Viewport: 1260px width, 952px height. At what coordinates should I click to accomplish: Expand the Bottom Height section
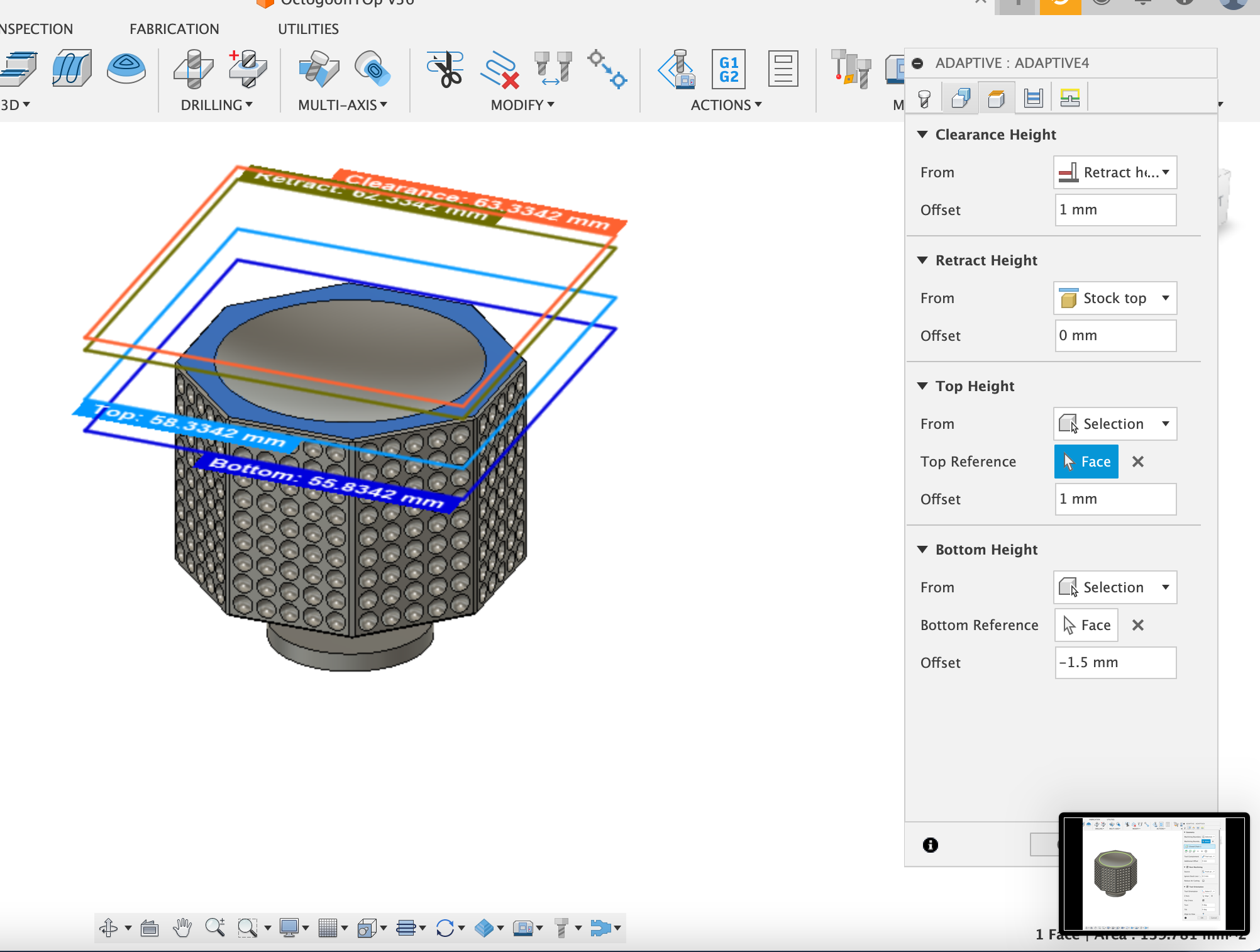click(921, 548)
